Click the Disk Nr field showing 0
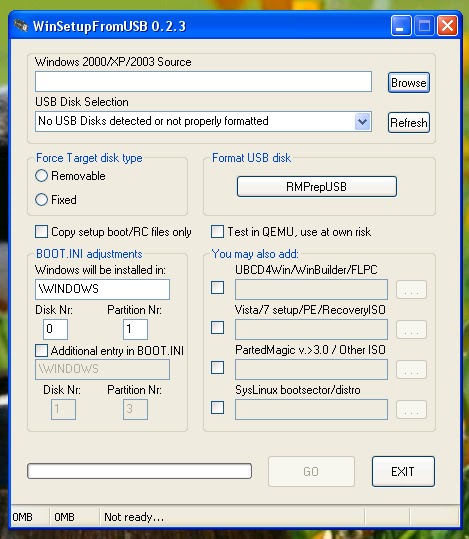Image resolution: width=469 pixels, height=539 pixels. pos(55,329)
